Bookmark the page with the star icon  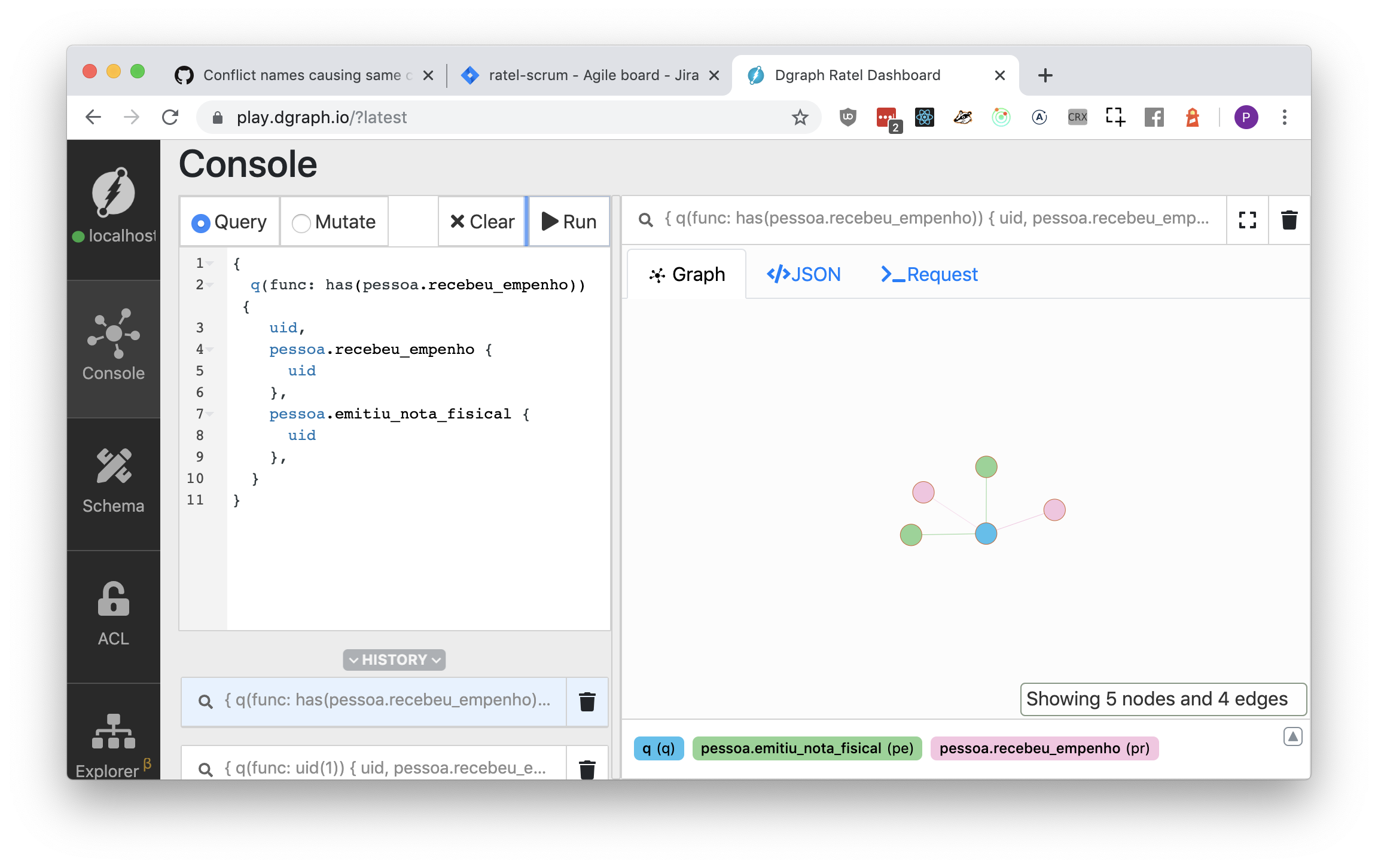click(800, 118)
